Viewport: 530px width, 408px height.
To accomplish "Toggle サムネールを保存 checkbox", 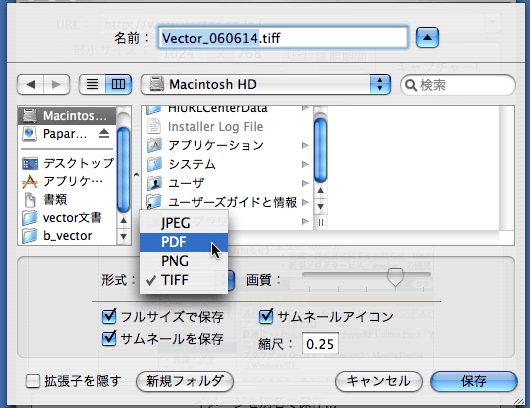I will click(x=109, y=338).
